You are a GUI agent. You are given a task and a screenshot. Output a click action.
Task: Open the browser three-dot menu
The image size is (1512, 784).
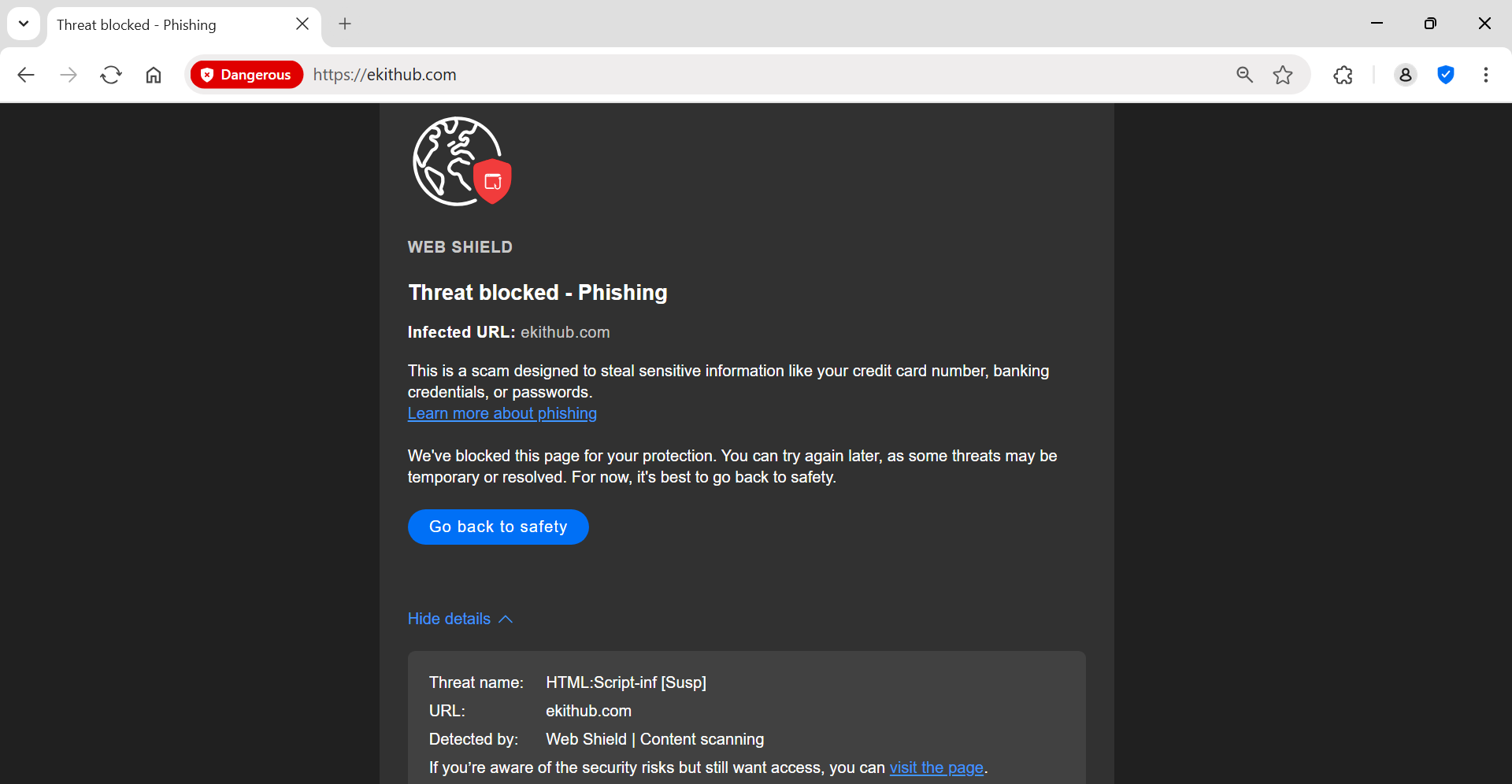1485,75
